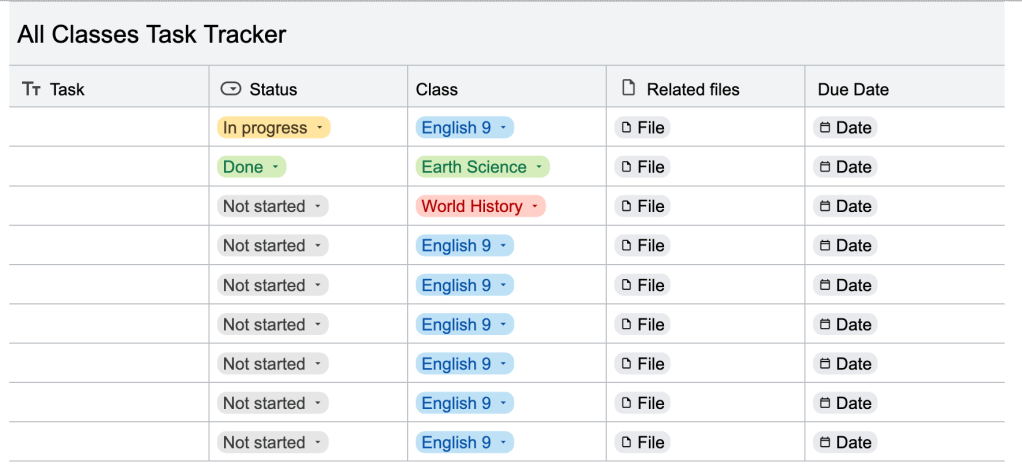
Task: Click the File chip in the first row
Action: click(641, 128)
